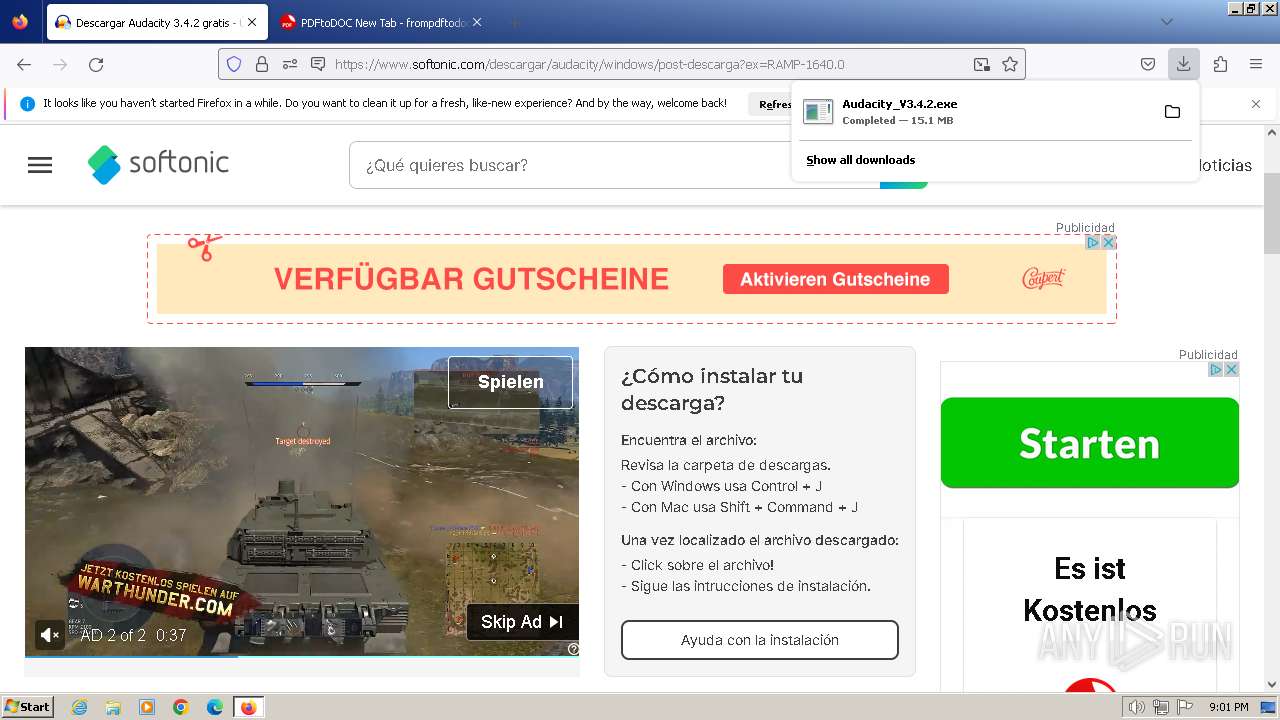
Task: Switch to Descargar Audacity tab
Action: pyautogui.click(x=157, y=22)
